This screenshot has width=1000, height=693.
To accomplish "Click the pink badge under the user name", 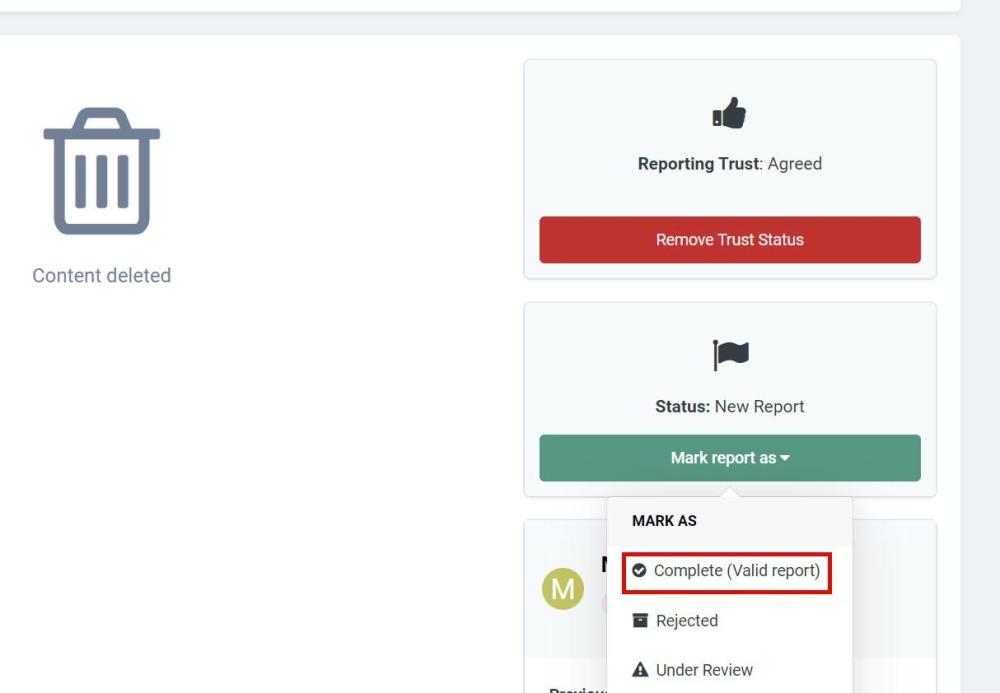I will 603,603.
